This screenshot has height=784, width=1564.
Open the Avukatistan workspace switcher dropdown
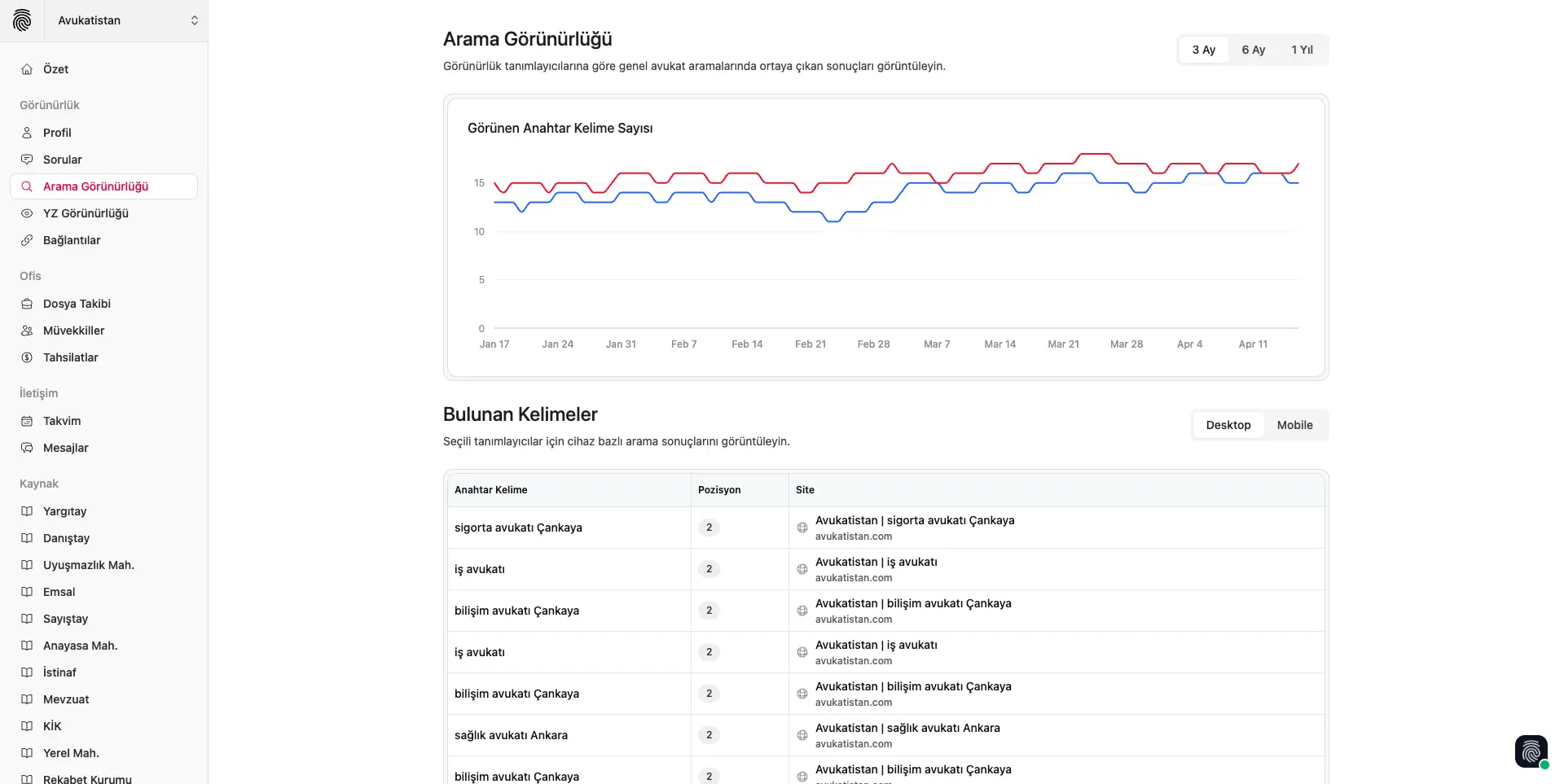tap(127, 20)
